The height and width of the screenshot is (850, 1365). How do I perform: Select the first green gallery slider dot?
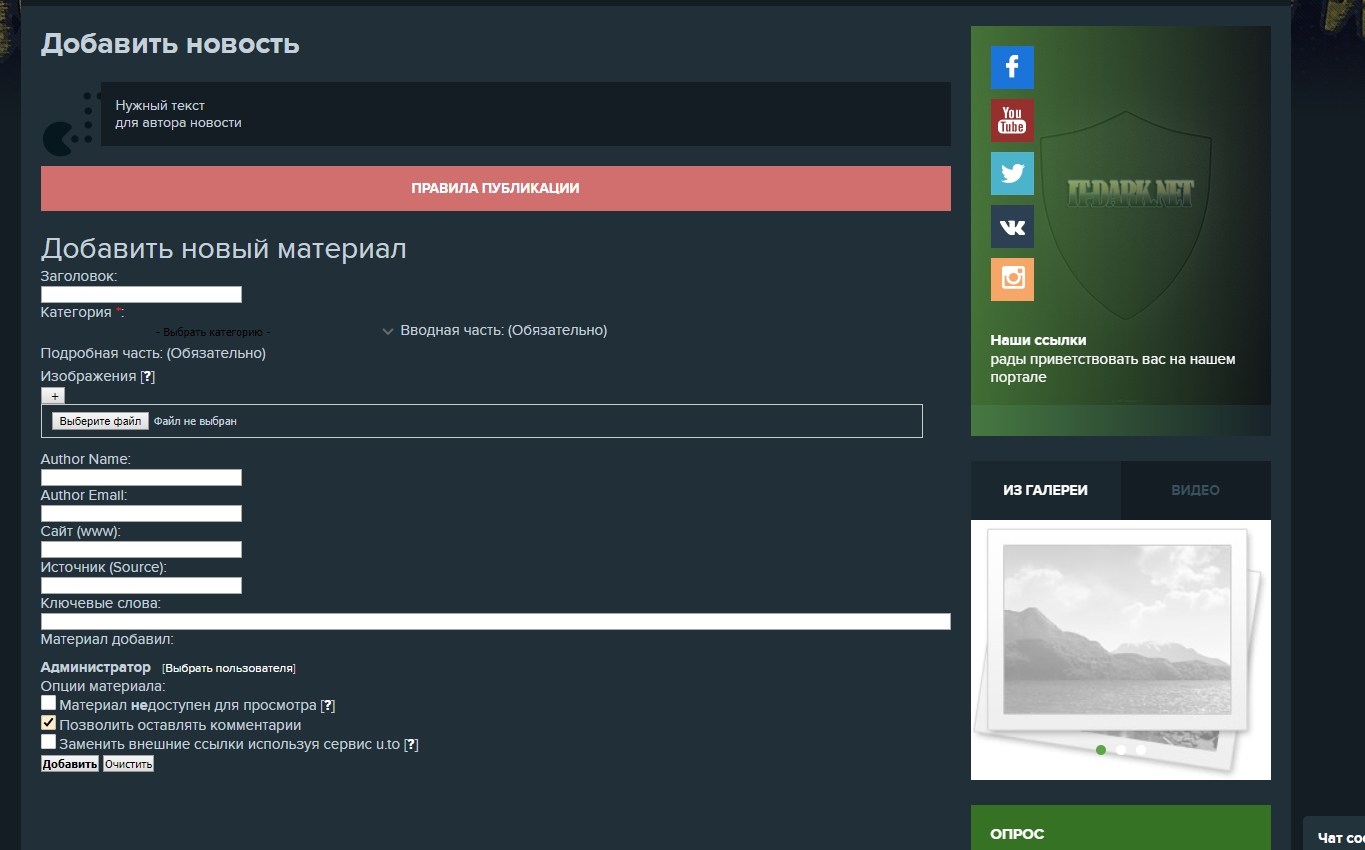click(x=1101, y=750)
